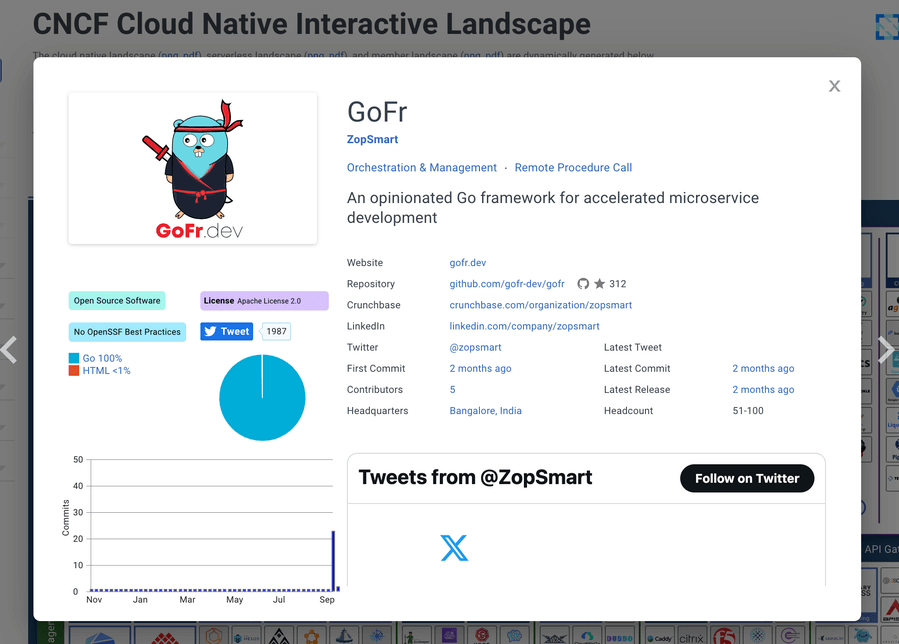Click the Tweet button

(x=226, y=331)
